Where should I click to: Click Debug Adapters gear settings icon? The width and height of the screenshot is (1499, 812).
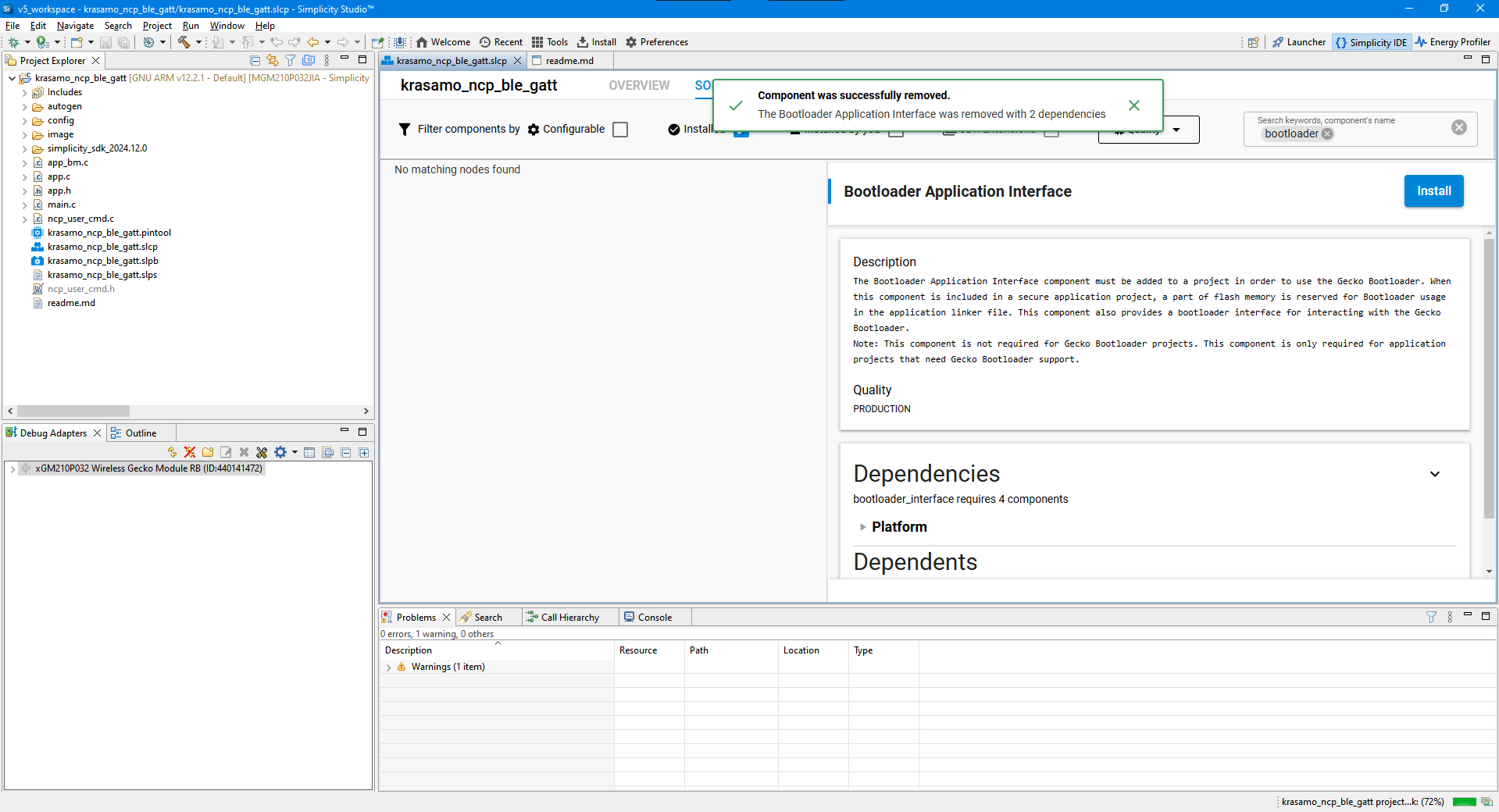280,452
